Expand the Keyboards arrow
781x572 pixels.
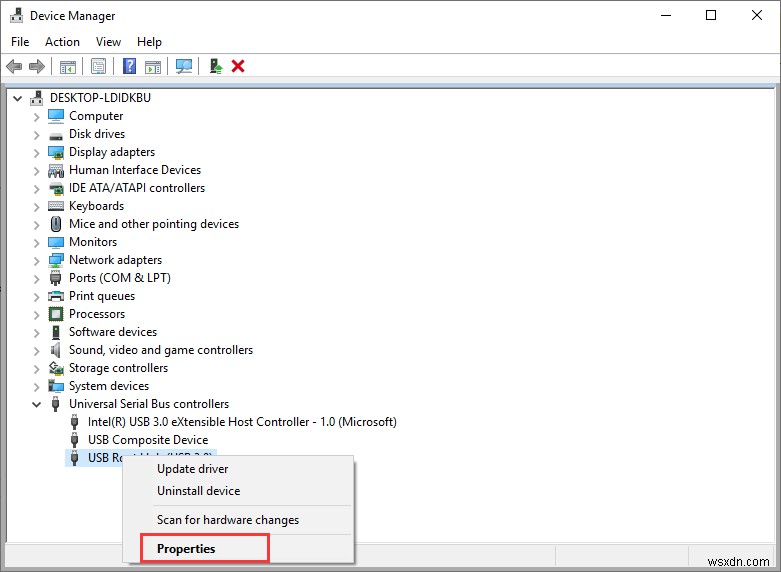click(x=36, y=207)
